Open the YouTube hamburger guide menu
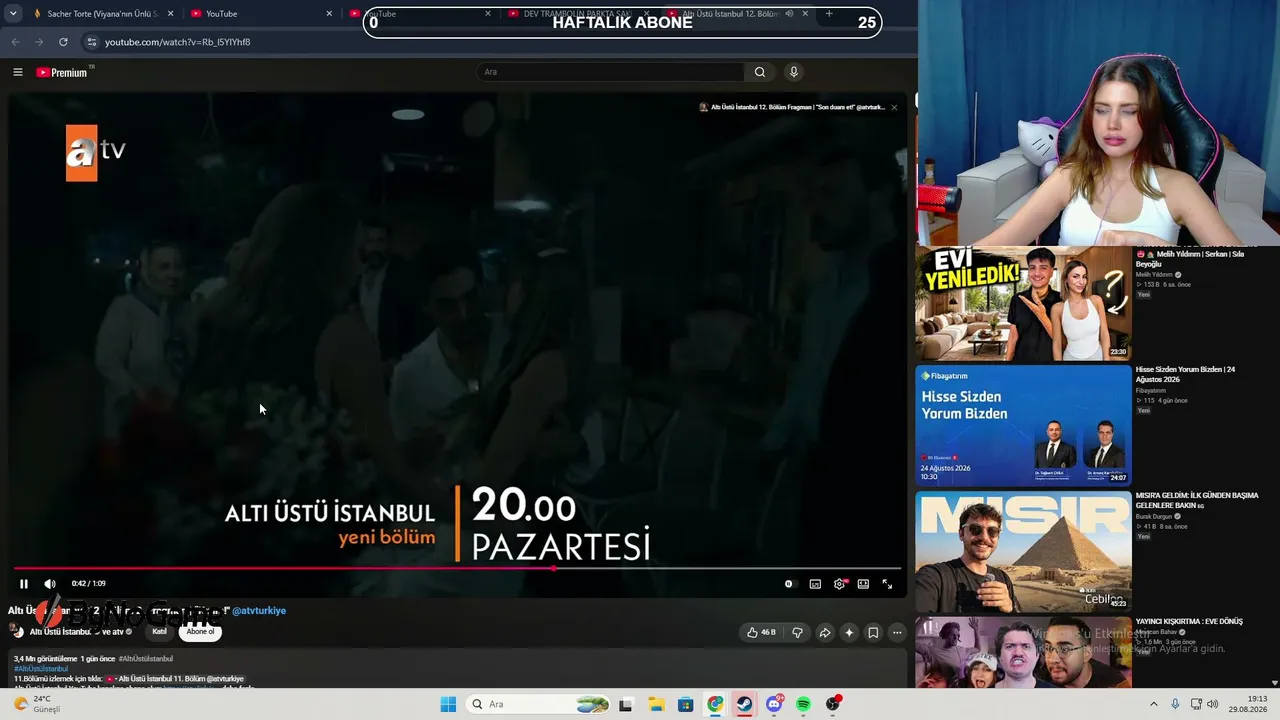This screenshot has height=720, width=1280. [18, 72]
